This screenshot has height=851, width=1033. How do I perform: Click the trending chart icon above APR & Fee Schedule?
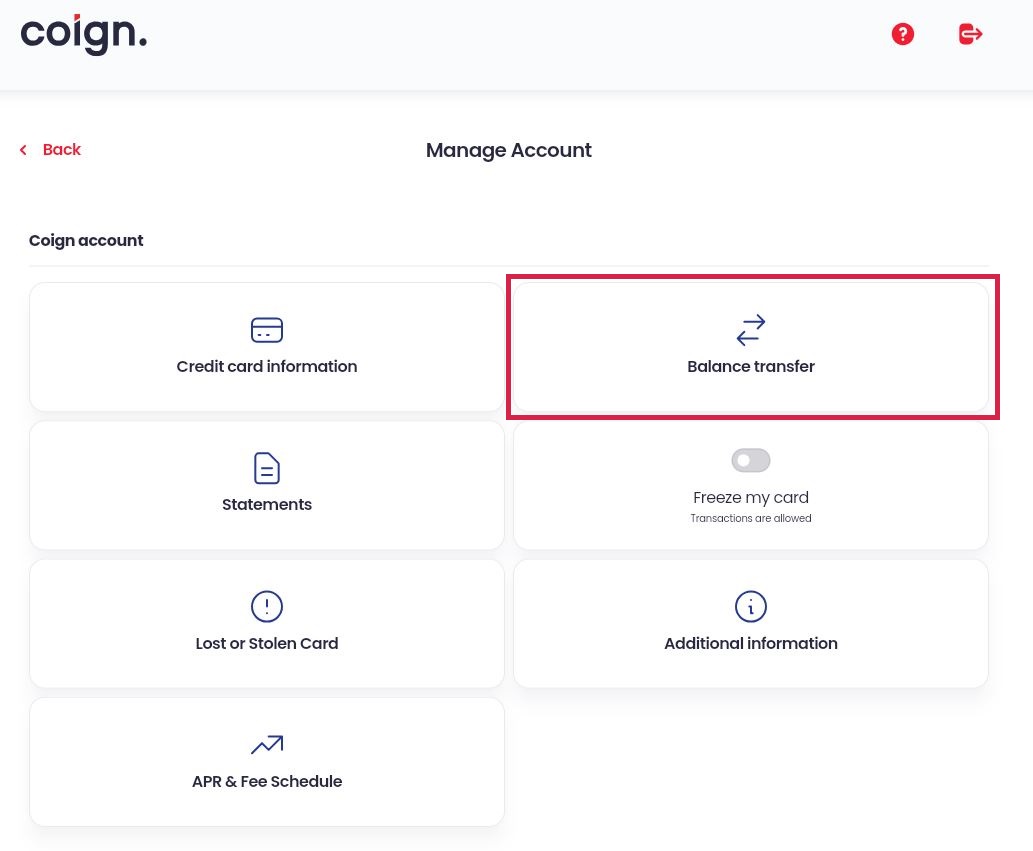267,745
